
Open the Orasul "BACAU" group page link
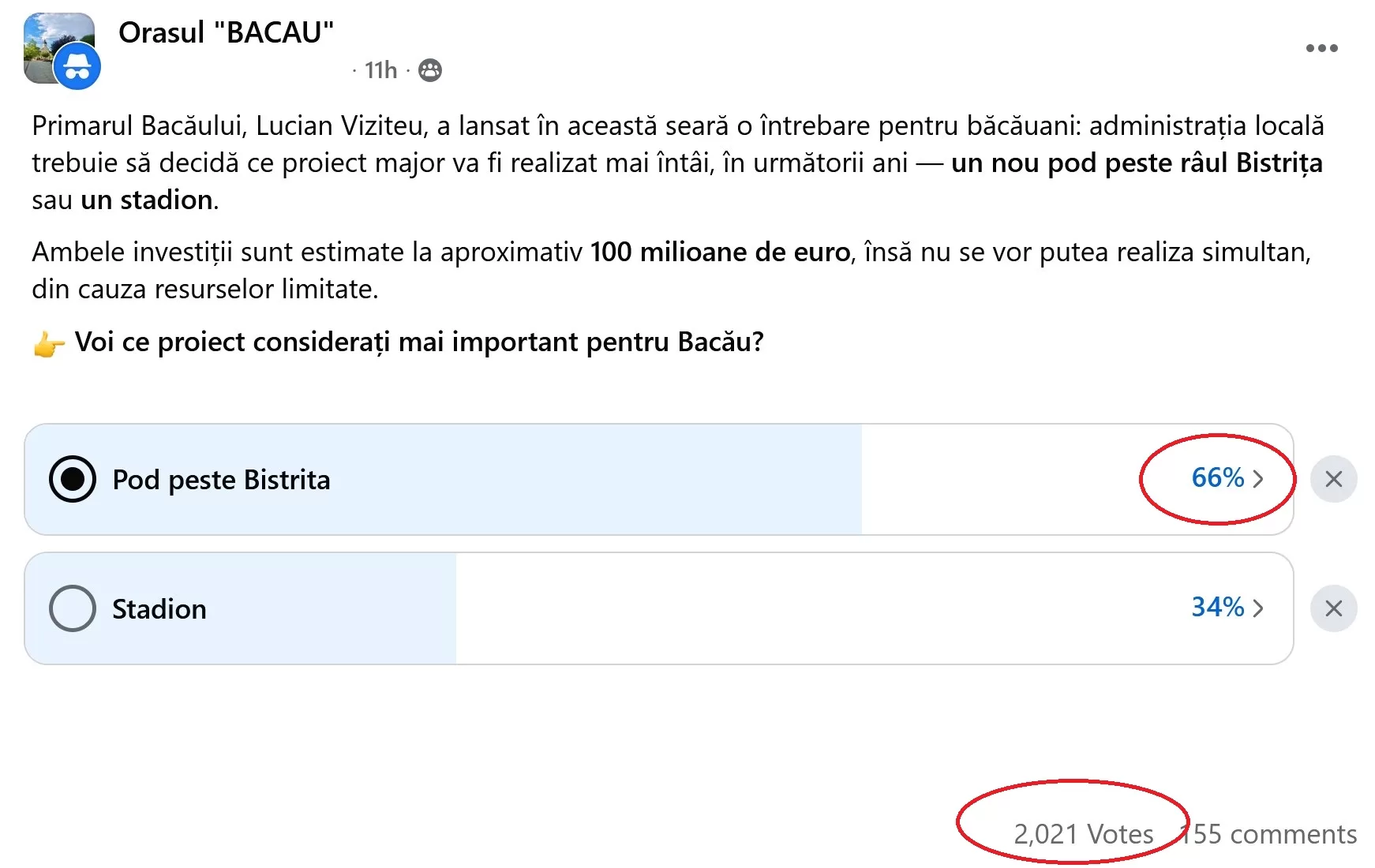pyautogui.click(x=226, y=32)
